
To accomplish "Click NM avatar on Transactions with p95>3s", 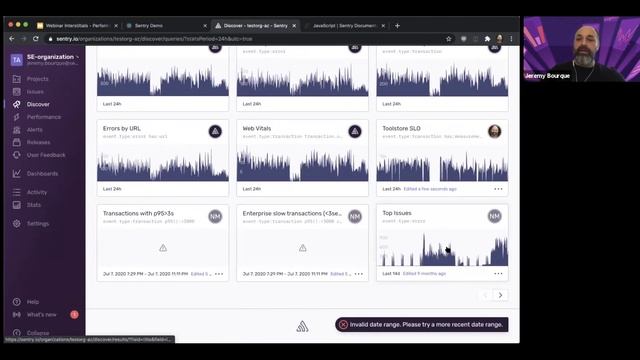I will point(215,216).
